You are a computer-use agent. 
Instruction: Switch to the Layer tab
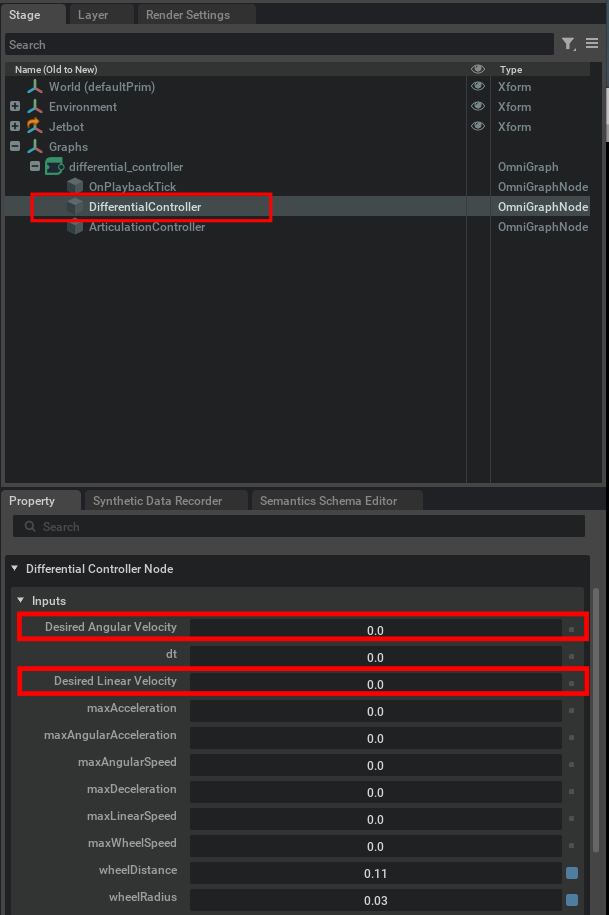tap(93, 15)
